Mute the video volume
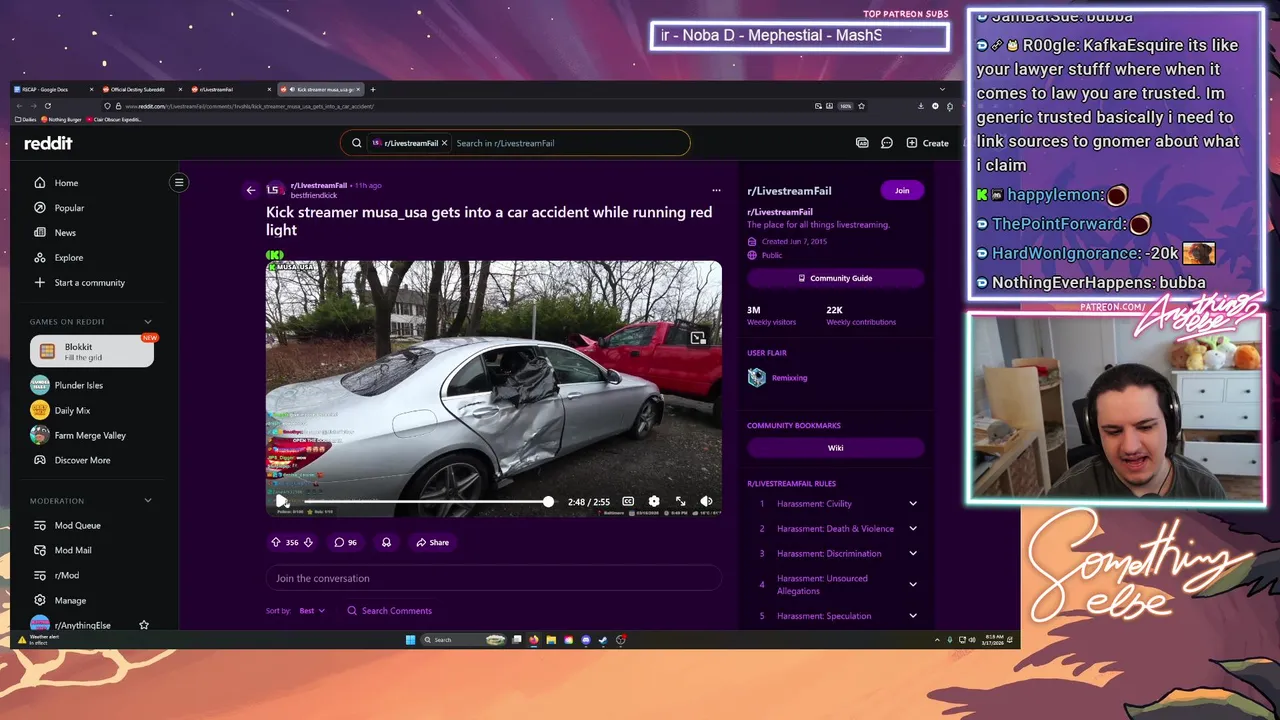The image size is (1280, 720). (x=706, y=501)
